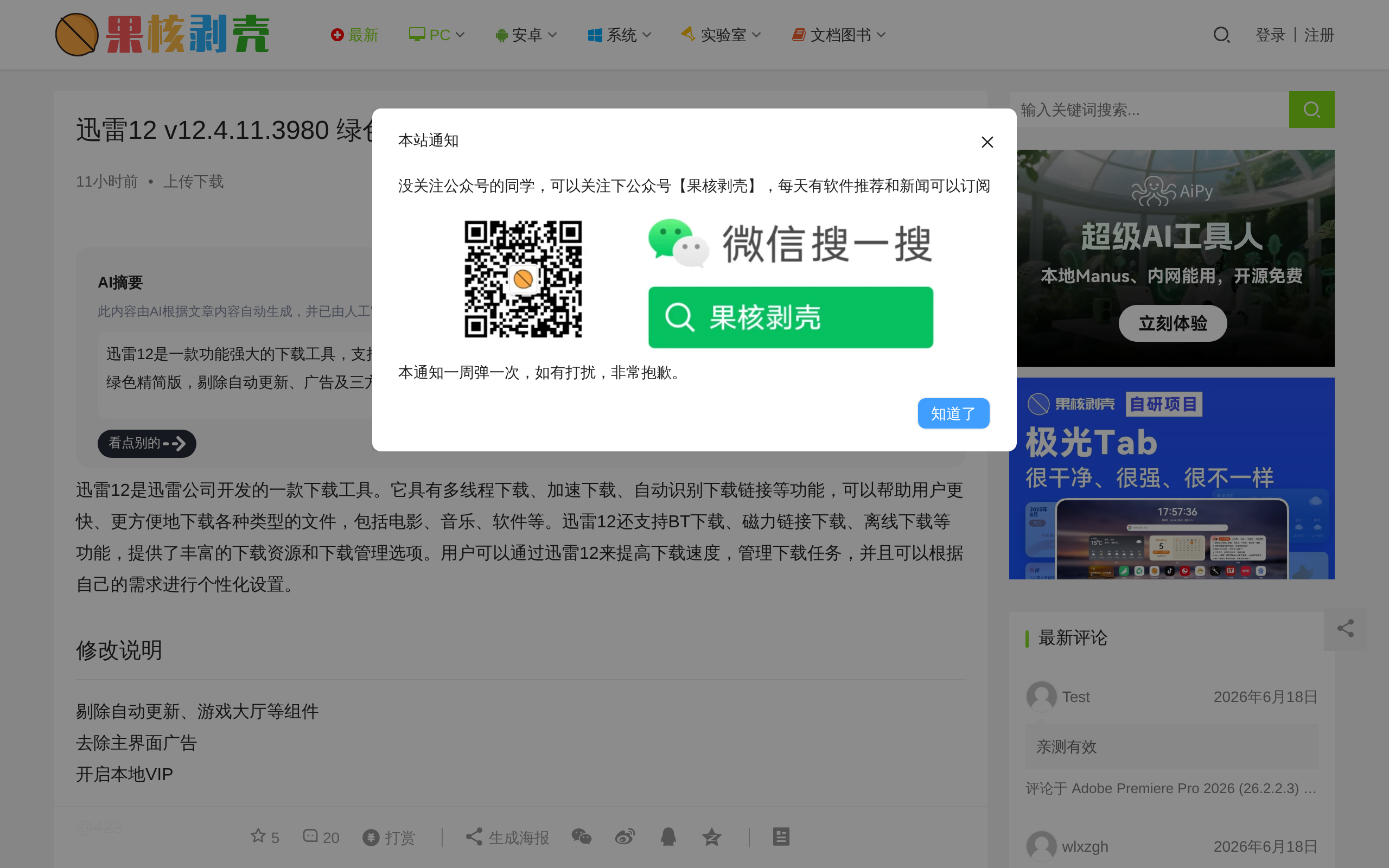This screenshot has width=1389, height=868.
Task: Share via the Weibo icon
Action: tap(625, 837)
